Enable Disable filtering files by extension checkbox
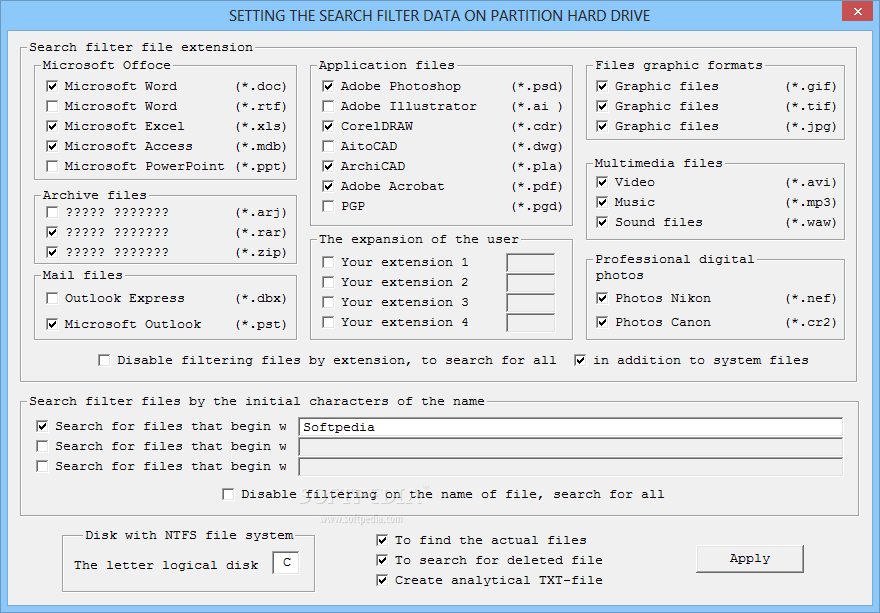The height and width of the screenshot is (613, 880). tap(104, 360)
